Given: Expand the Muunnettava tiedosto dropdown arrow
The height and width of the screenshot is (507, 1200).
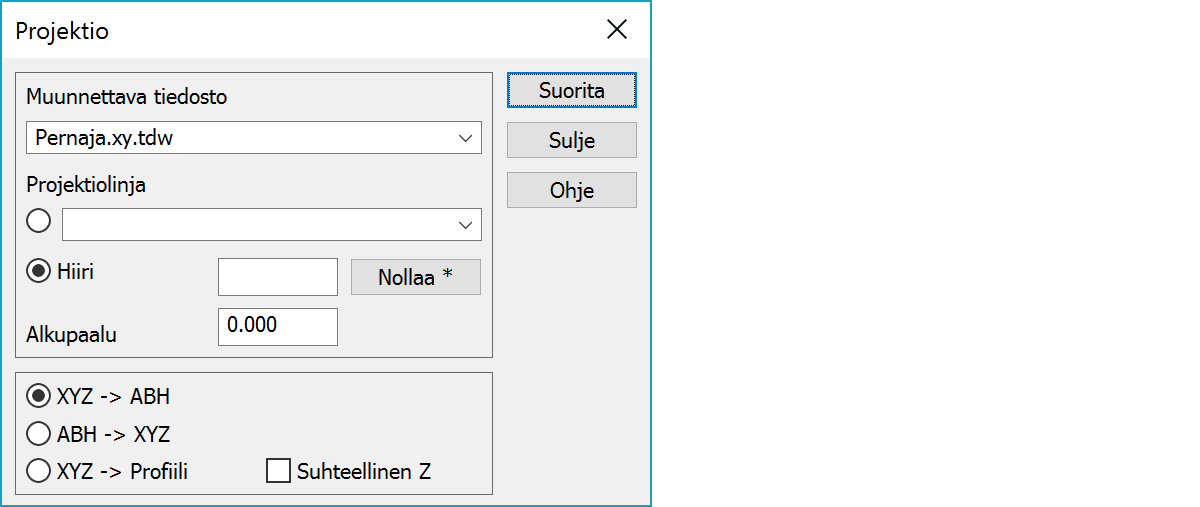Looking at the screenshot, I should click(x=465, y=138).
